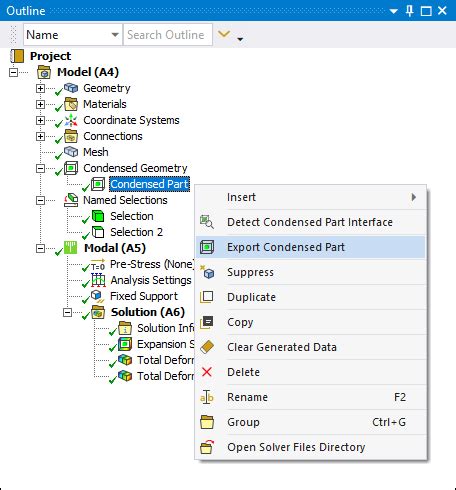Click the Search Outline field
Screen dimensions: 456x490
point(168,35)
